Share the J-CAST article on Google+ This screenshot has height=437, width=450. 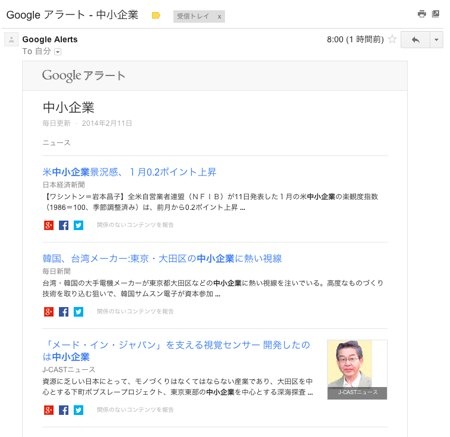(49, 410)
